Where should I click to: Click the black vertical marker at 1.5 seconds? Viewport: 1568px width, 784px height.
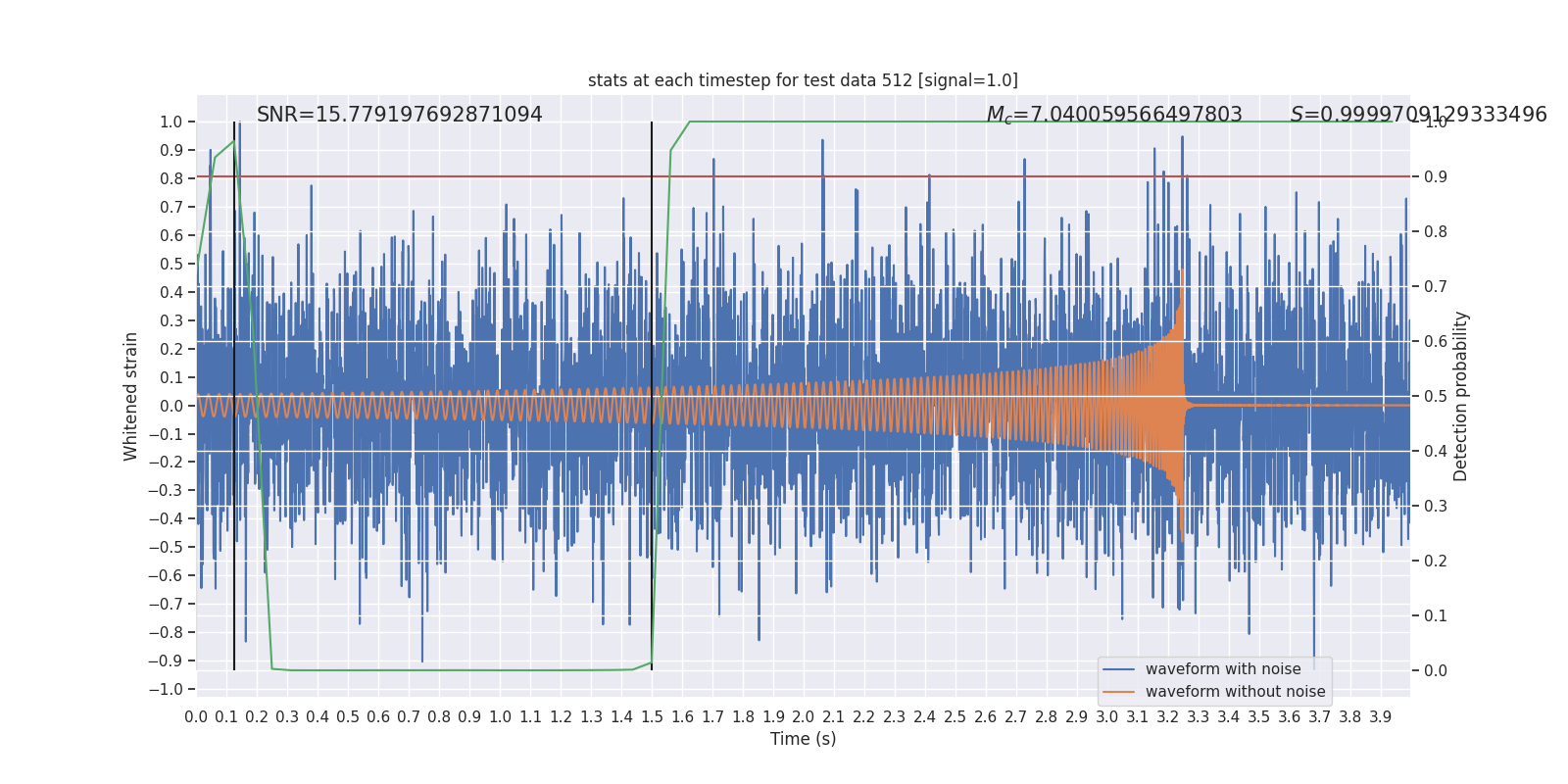652,396
